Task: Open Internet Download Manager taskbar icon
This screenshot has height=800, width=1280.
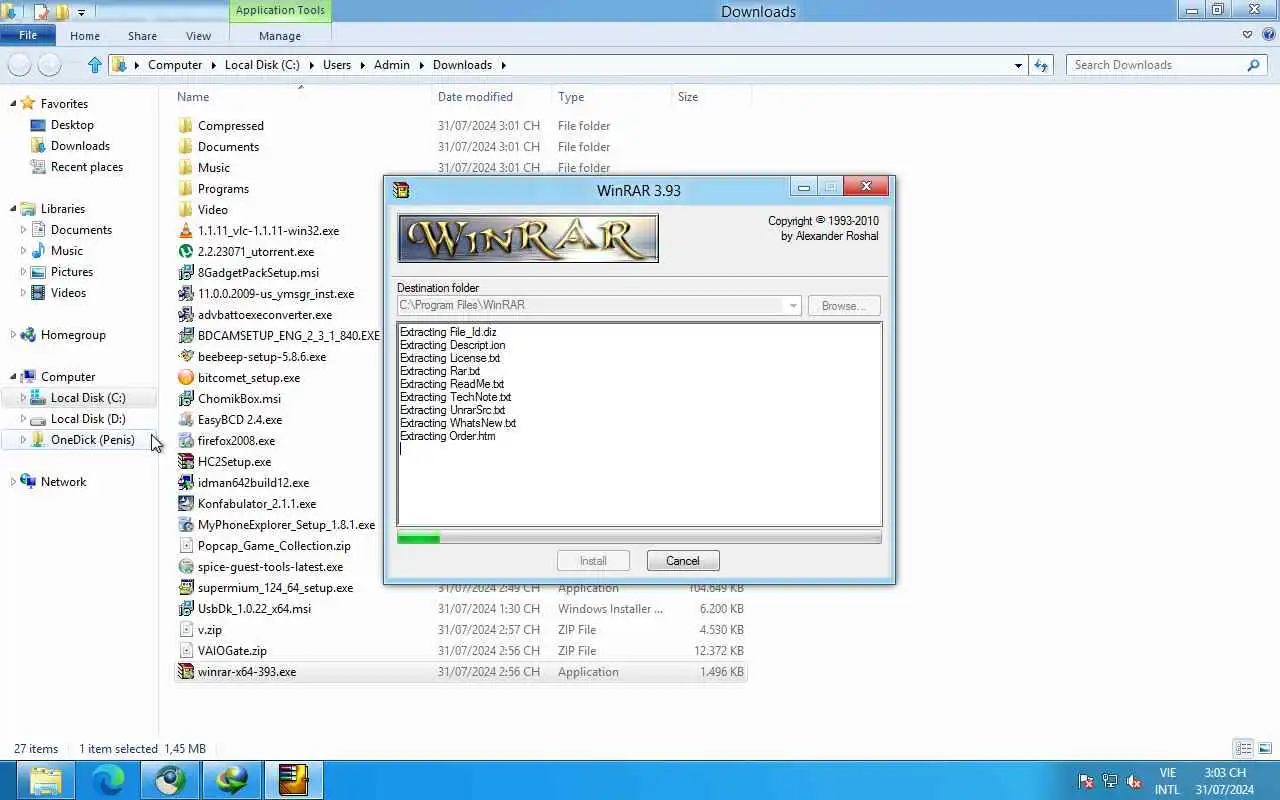Action: [x=232, y=780]
